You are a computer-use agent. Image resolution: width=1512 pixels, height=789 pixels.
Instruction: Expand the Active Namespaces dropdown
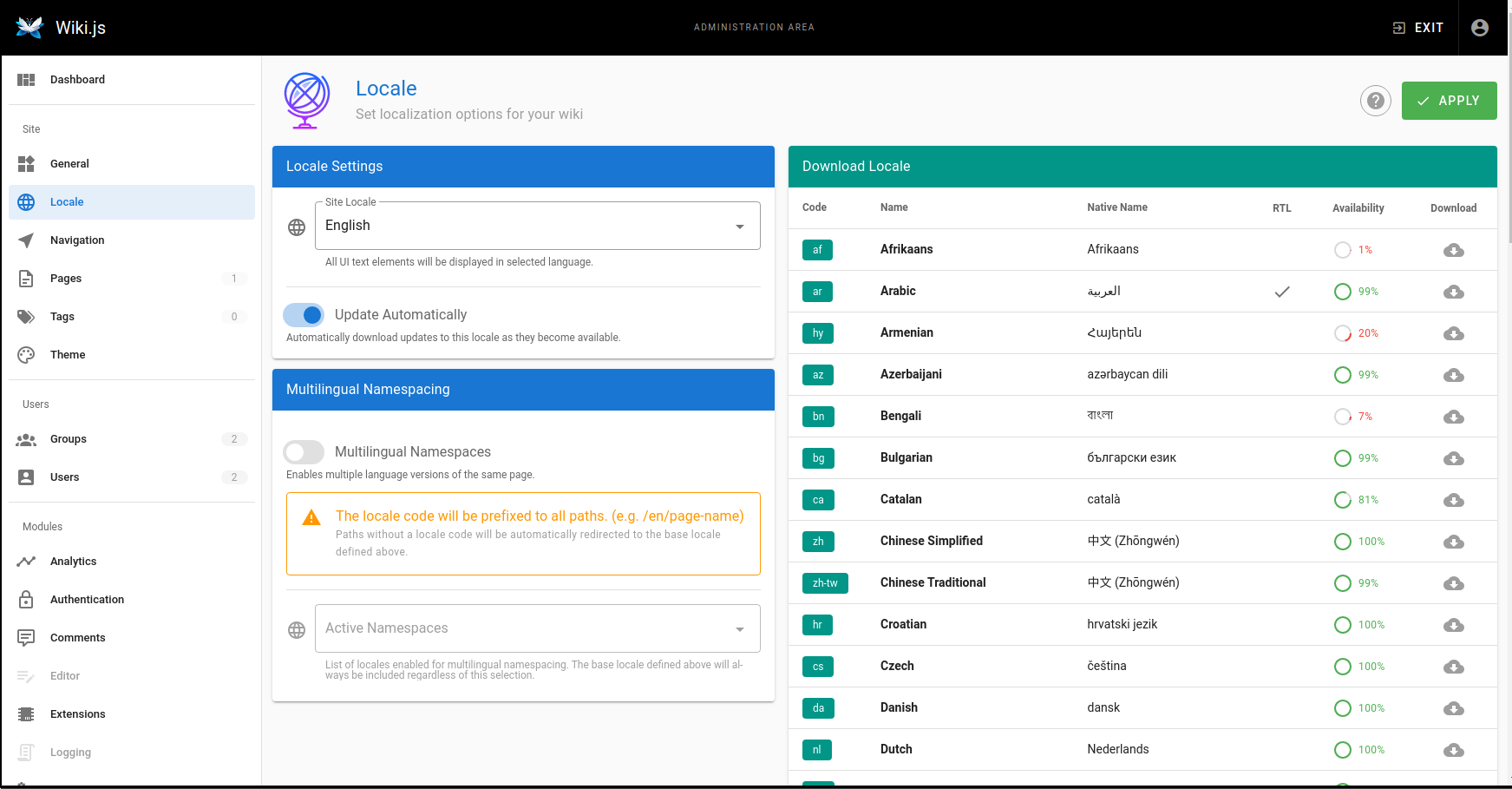[x=537, y=628]
